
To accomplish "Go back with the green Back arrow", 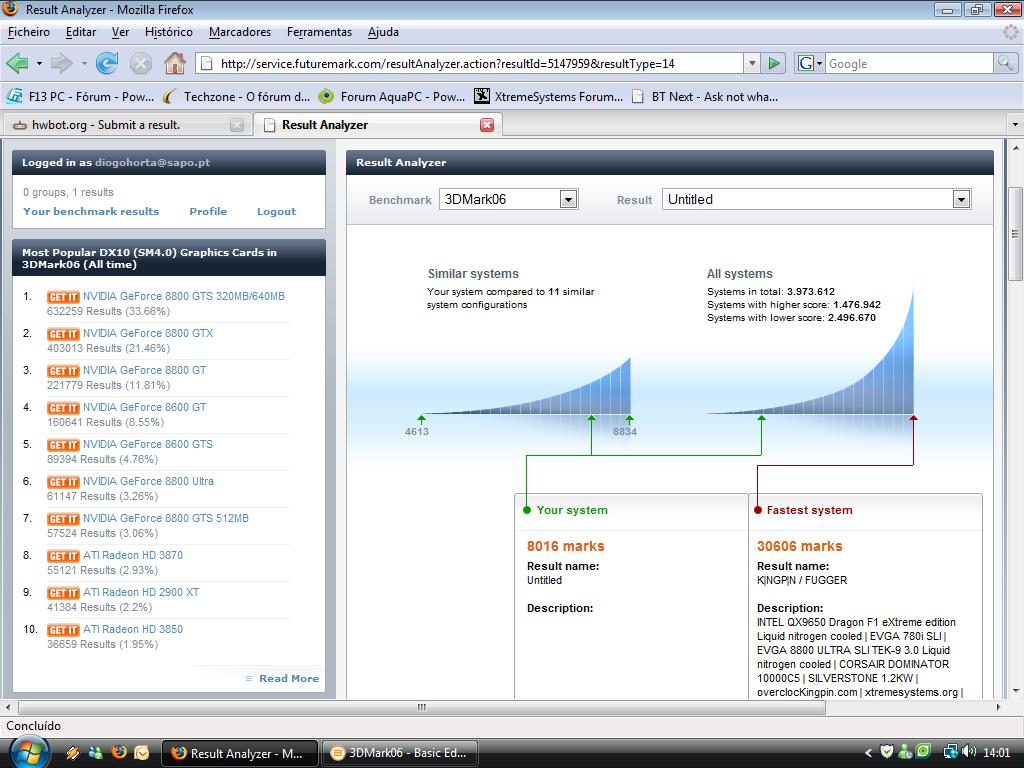I will click(18, 63).
